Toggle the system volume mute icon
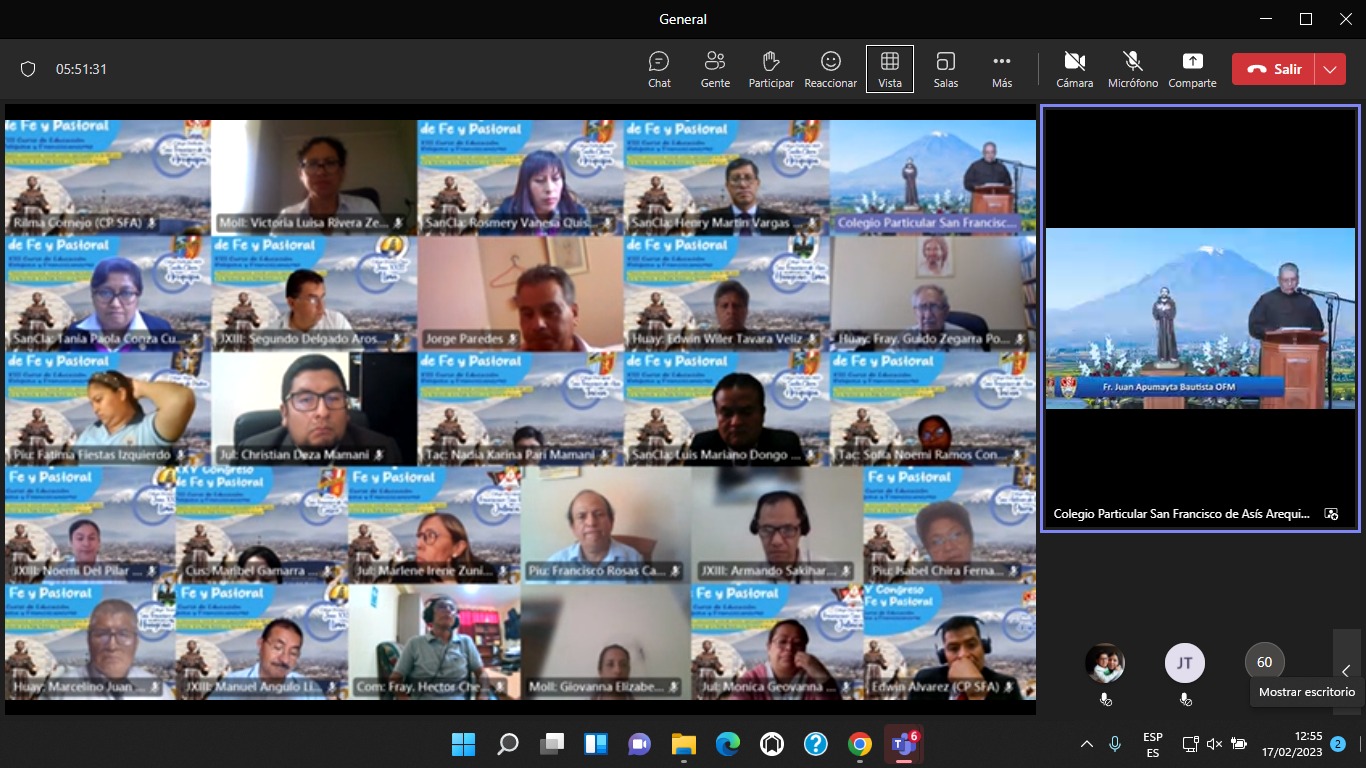 click(x=1214, y=744)
